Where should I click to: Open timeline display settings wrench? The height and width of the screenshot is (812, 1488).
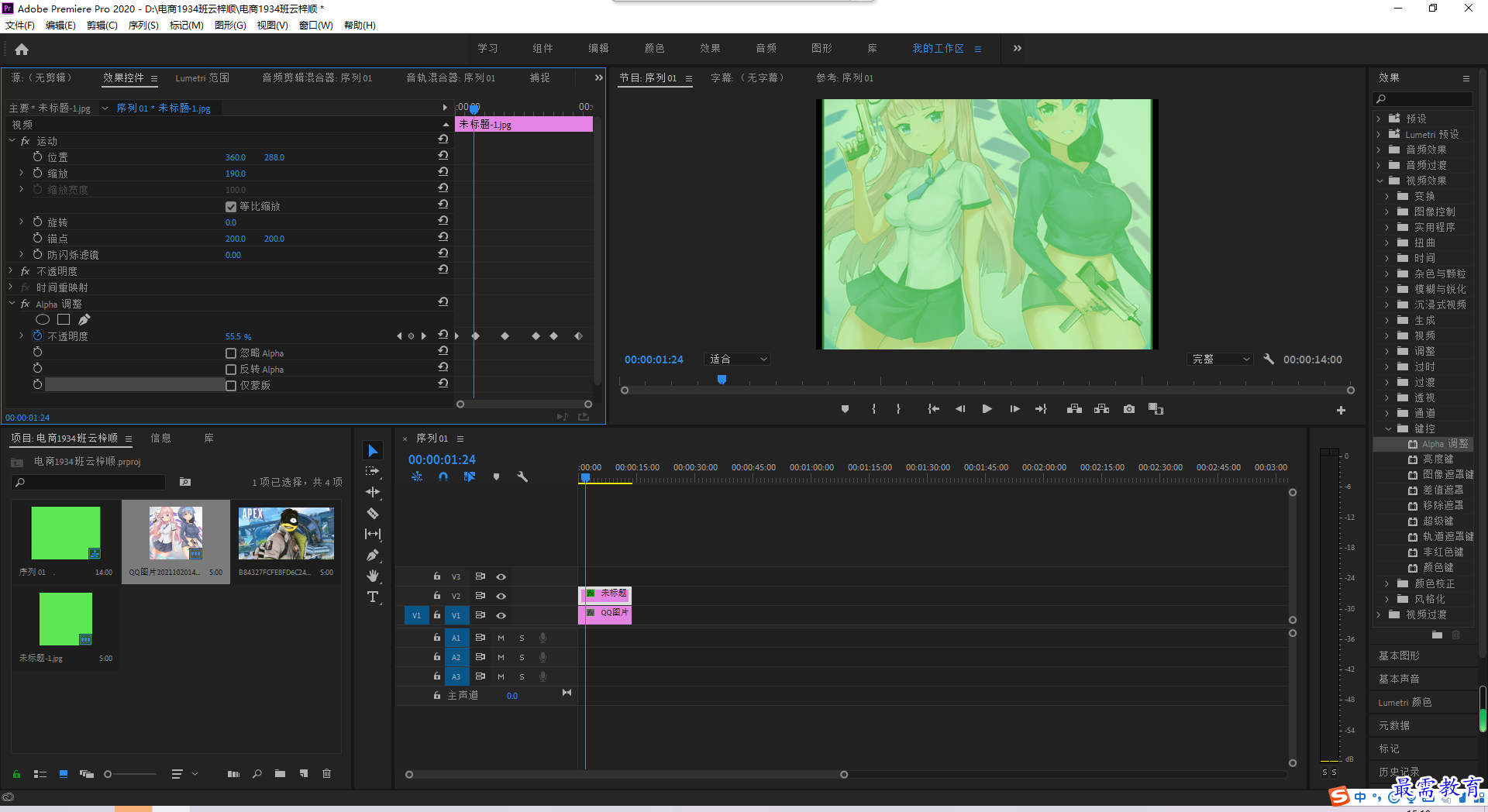point(522,477)
